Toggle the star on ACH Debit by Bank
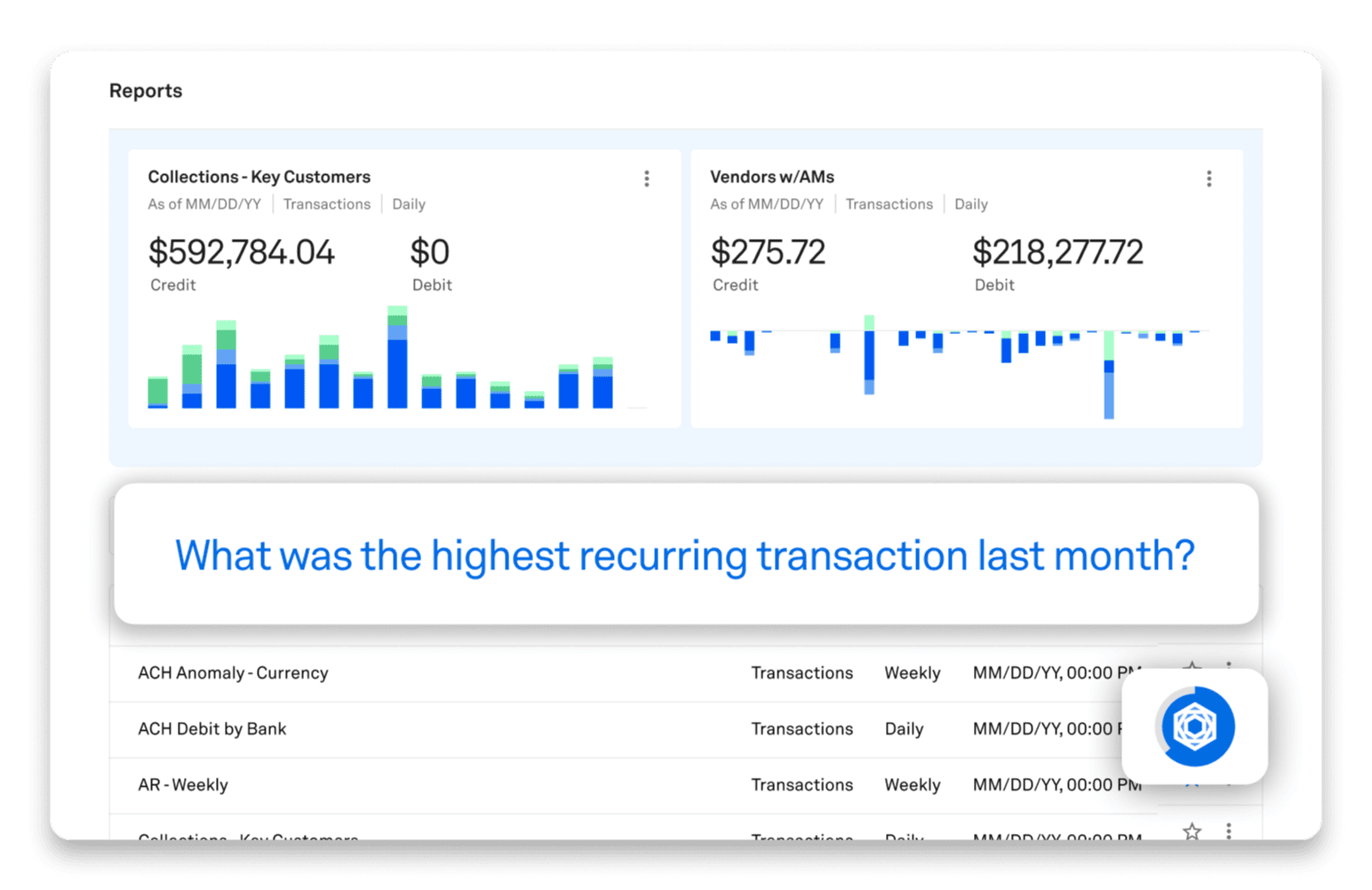 tap(1193, 728)
